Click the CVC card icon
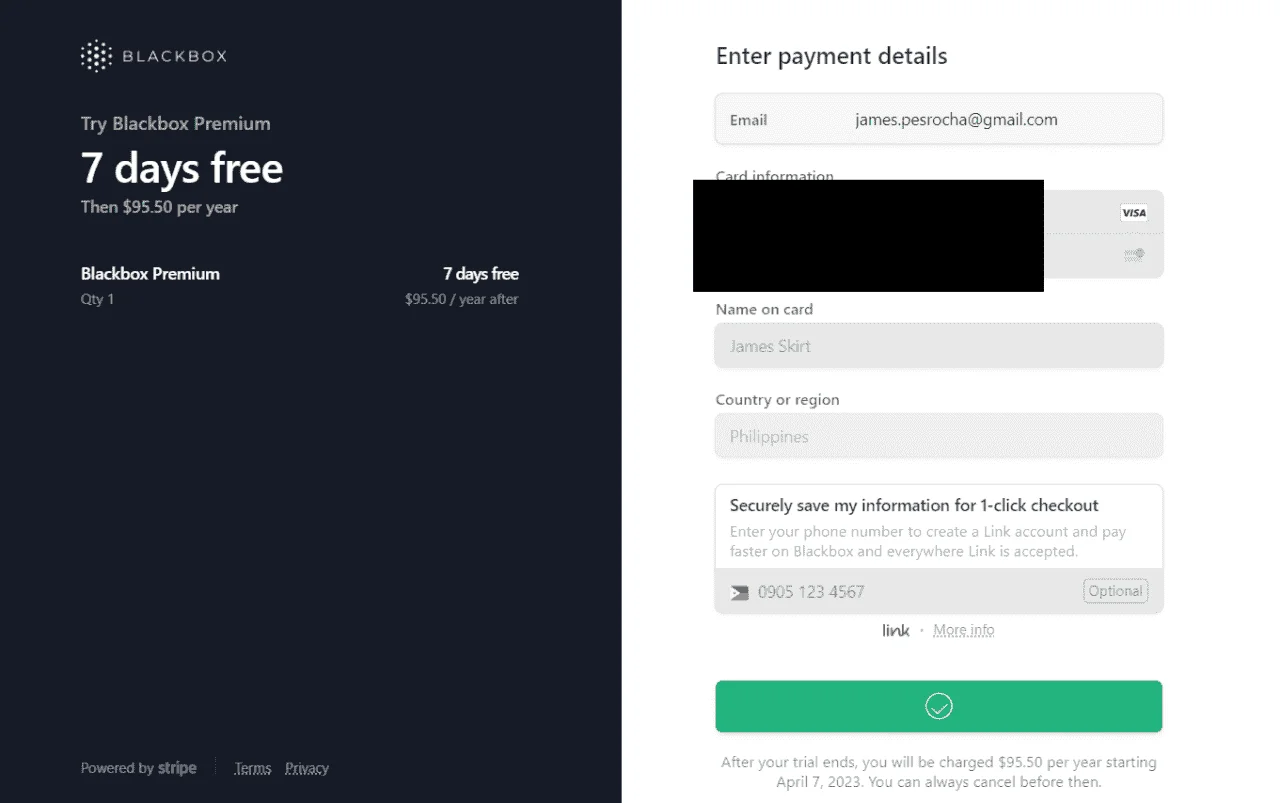 1133,255
